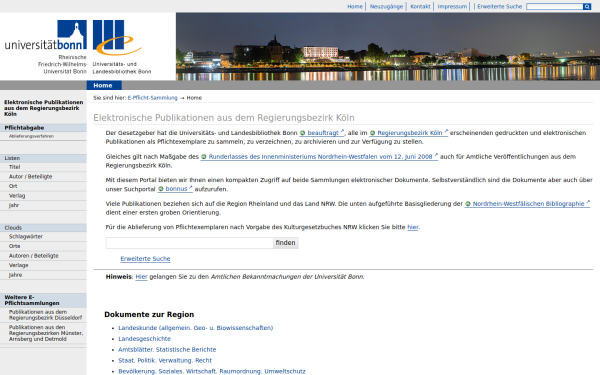
Task: Open Neuzugänge in the top bar
Action: pyautogui.click(x=386, y=7)
